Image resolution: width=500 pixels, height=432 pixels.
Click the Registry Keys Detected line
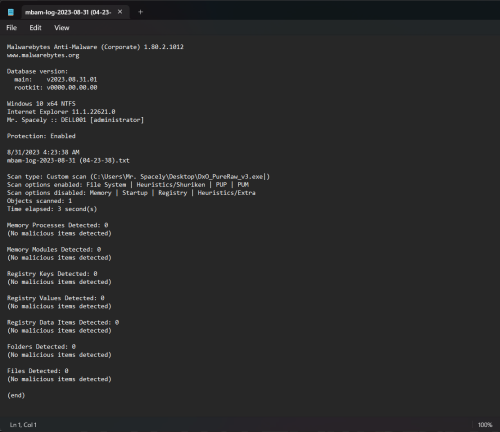(x=52, y=274)
